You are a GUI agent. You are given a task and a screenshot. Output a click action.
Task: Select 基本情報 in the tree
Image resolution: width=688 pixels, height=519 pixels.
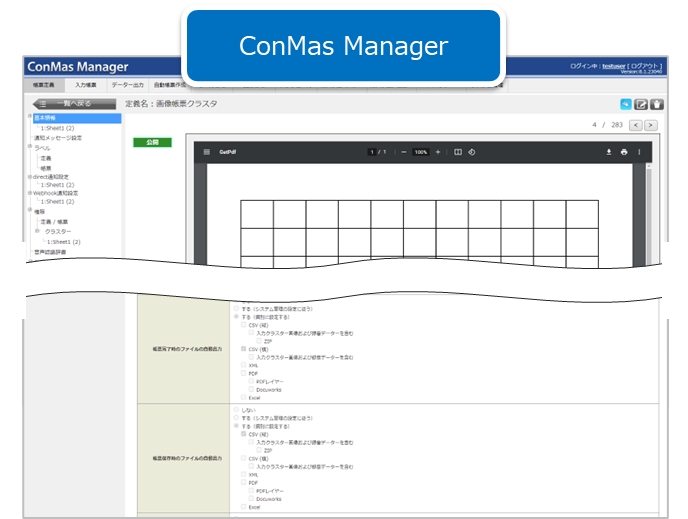tap(77, 118)
